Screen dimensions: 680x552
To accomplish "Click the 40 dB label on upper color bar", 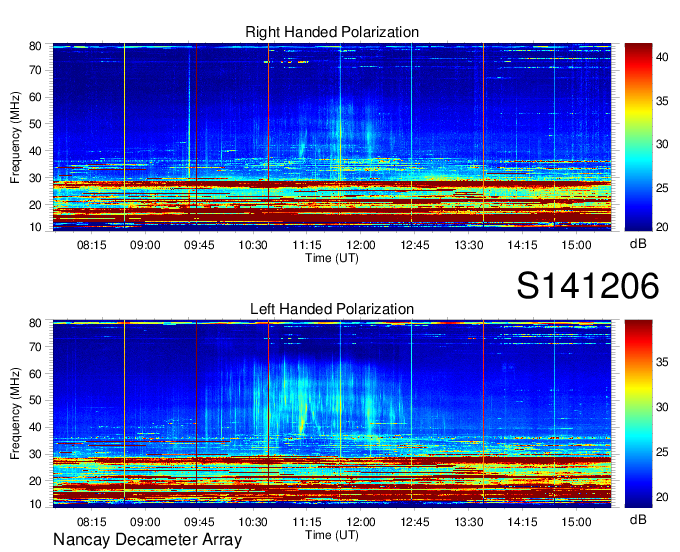I will pyautogui.click(x=662, y=57).
